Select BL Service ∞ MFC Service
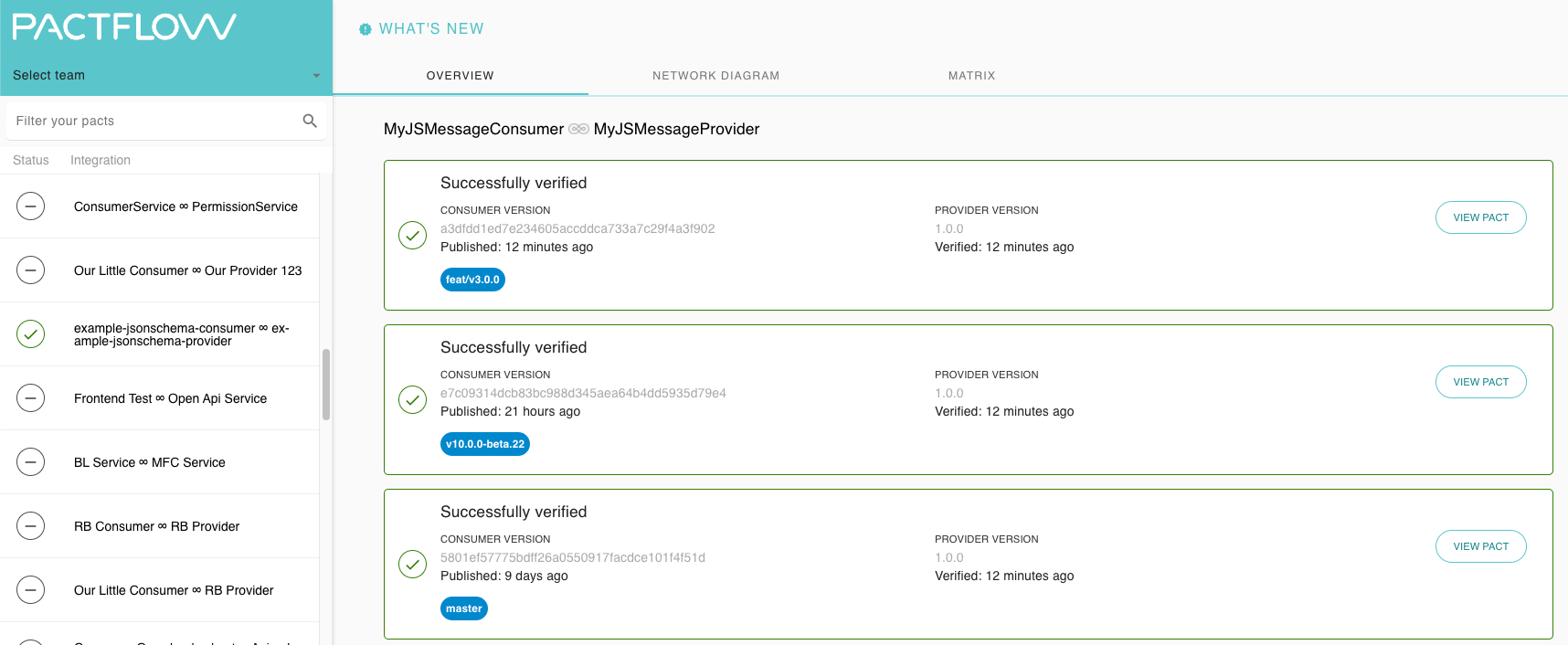 point(160,462)
